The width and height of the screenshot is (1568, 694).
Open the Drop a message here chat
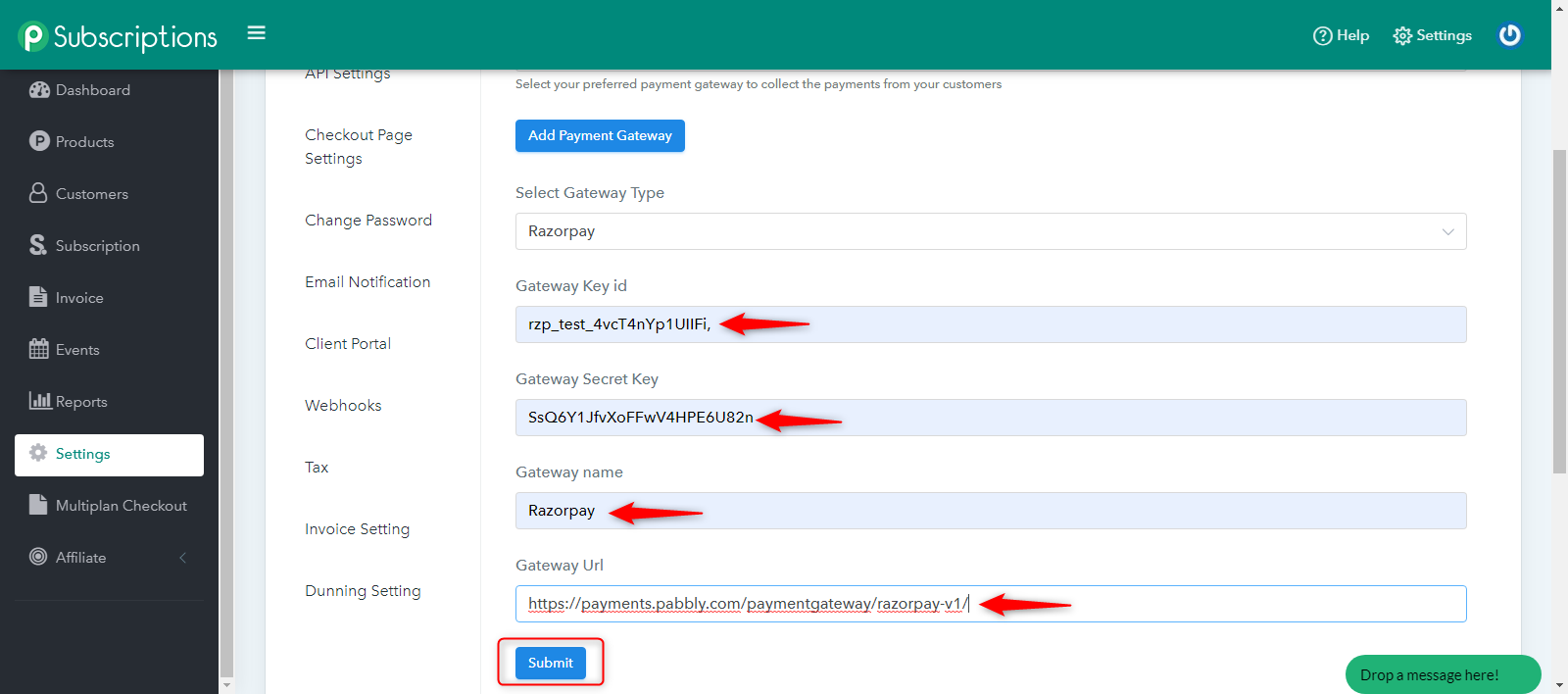[1442, 674]
